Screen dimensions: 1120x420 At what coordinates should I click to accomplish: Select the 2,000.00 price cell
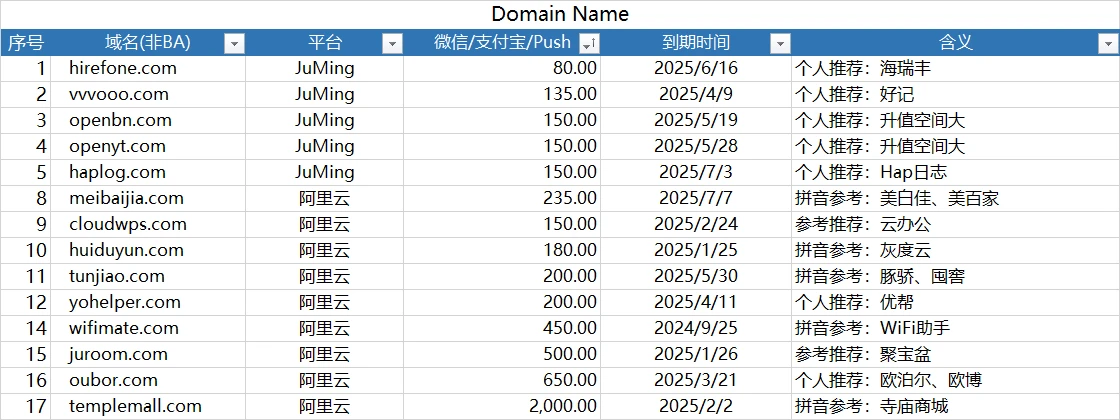[x=562, y=406]
